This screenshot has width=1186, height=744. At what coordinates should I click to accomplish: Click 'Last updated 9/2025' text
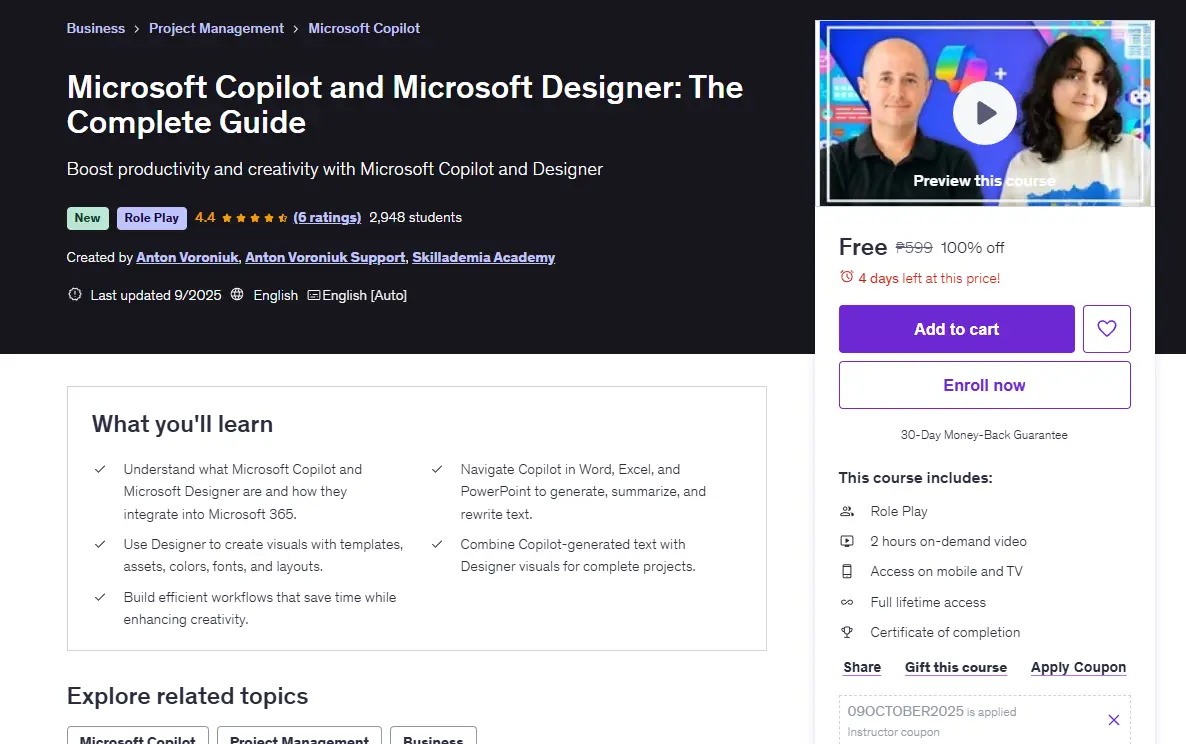(x=156, y=295)
